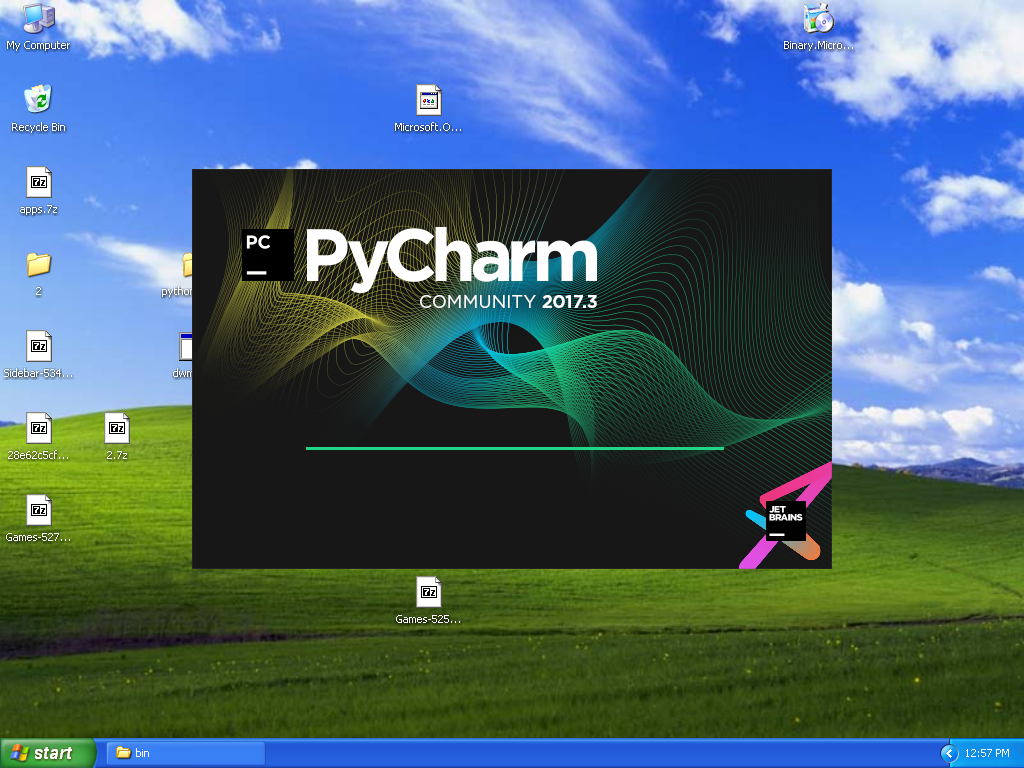
Task: Click the Recycle Bin label text
Action: click(x=39, y=127)
